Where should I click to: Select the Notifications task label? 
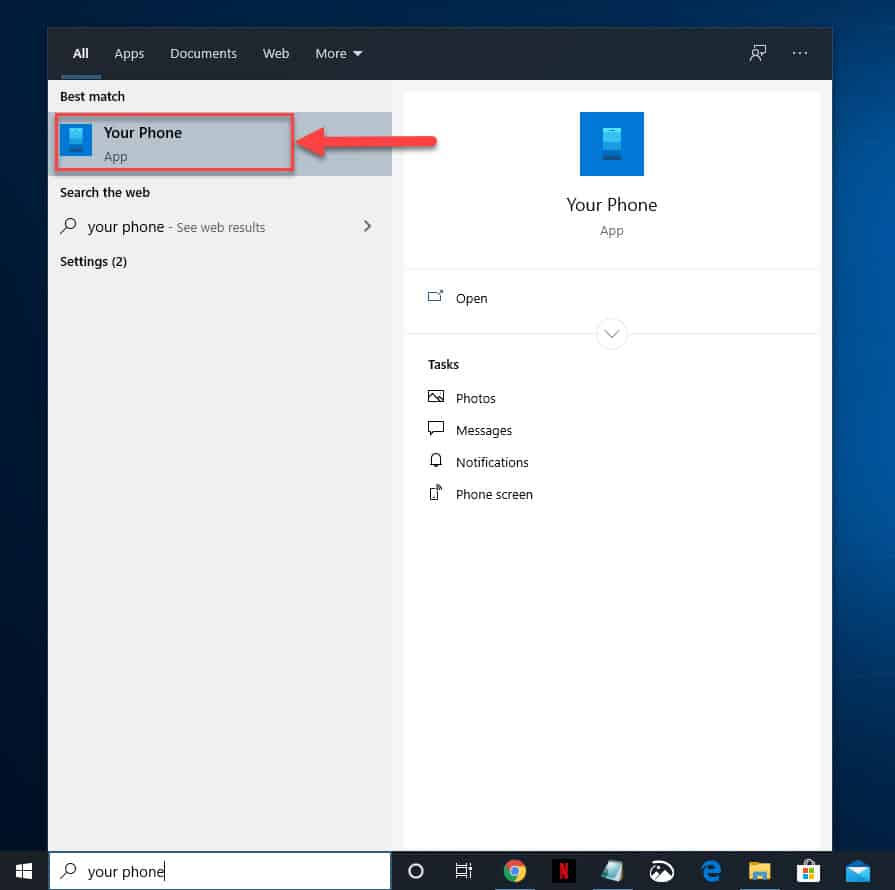[x=492, y=462]
